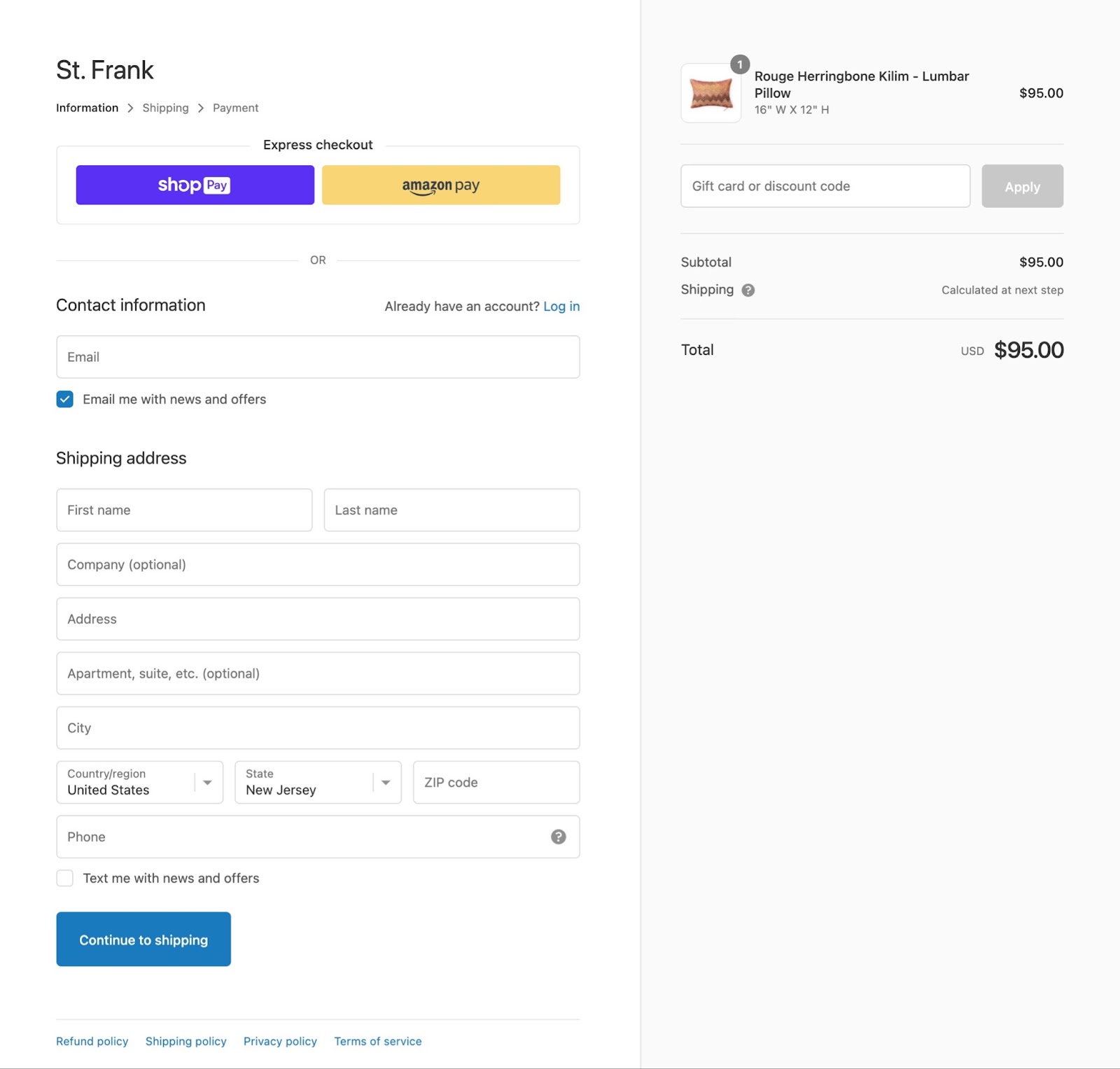
Task: Open the Privacy policy link
Action: coord(280,1041)
